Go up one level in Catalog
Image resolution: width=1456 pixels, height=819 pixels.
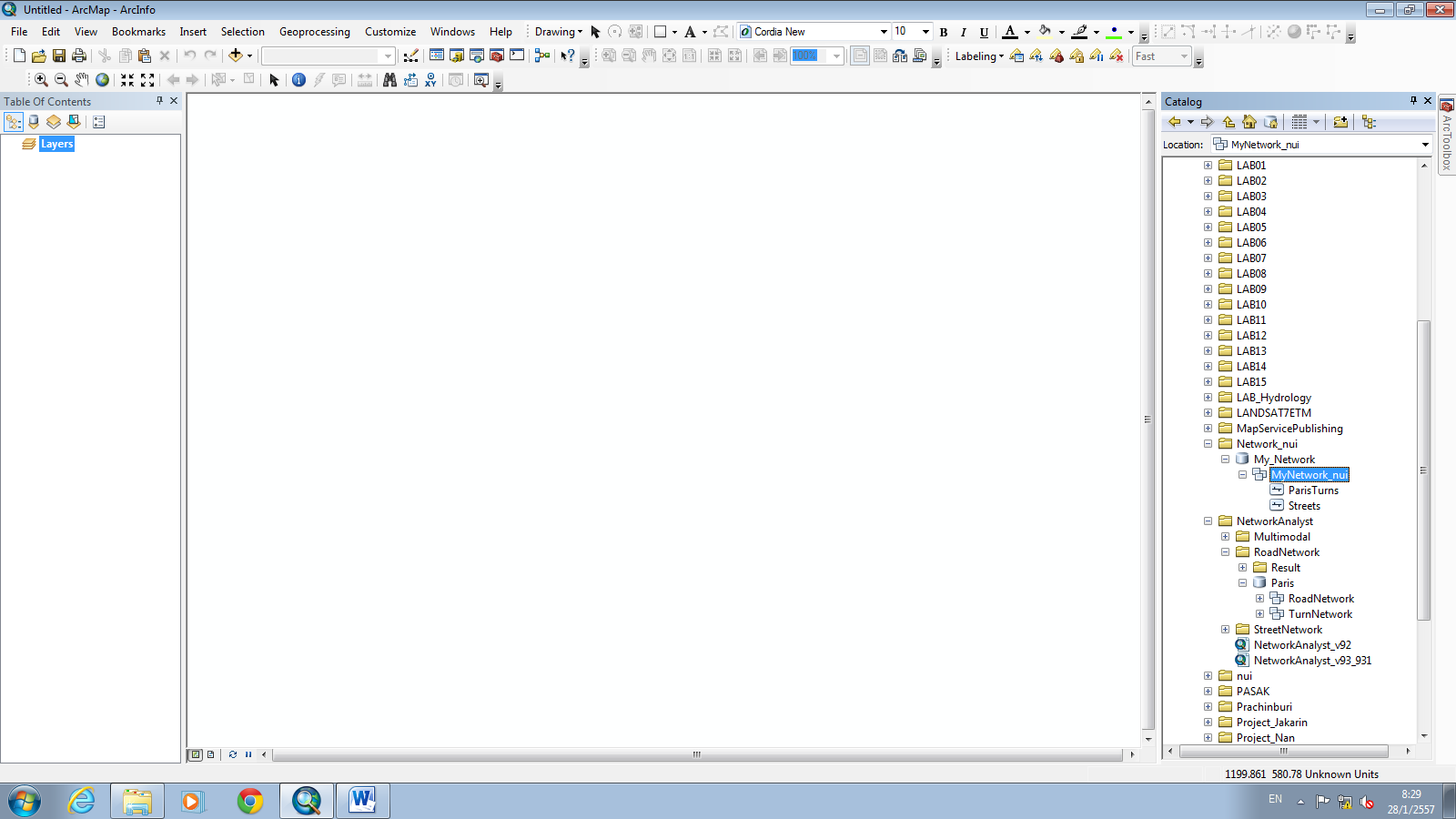pos(1229,122)
